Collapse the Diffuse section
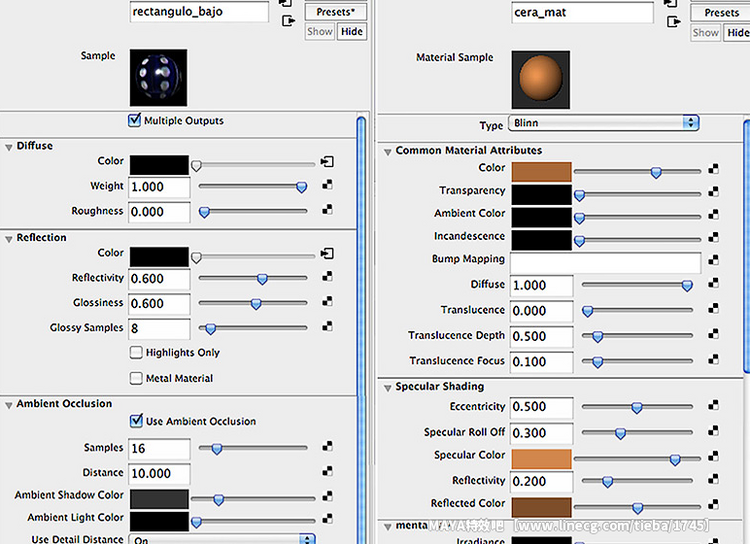 [9, 147]
